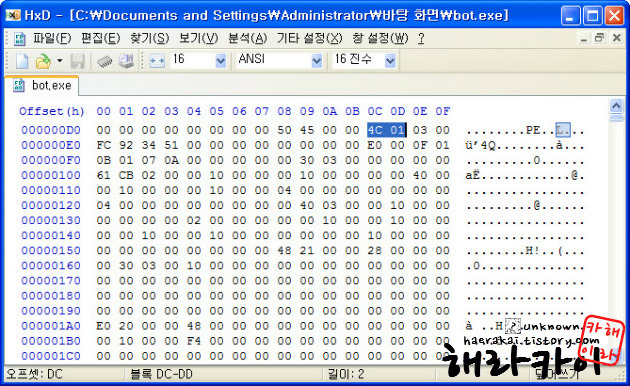Click byte 28 in row 00000150

click(x=375, y=251)
